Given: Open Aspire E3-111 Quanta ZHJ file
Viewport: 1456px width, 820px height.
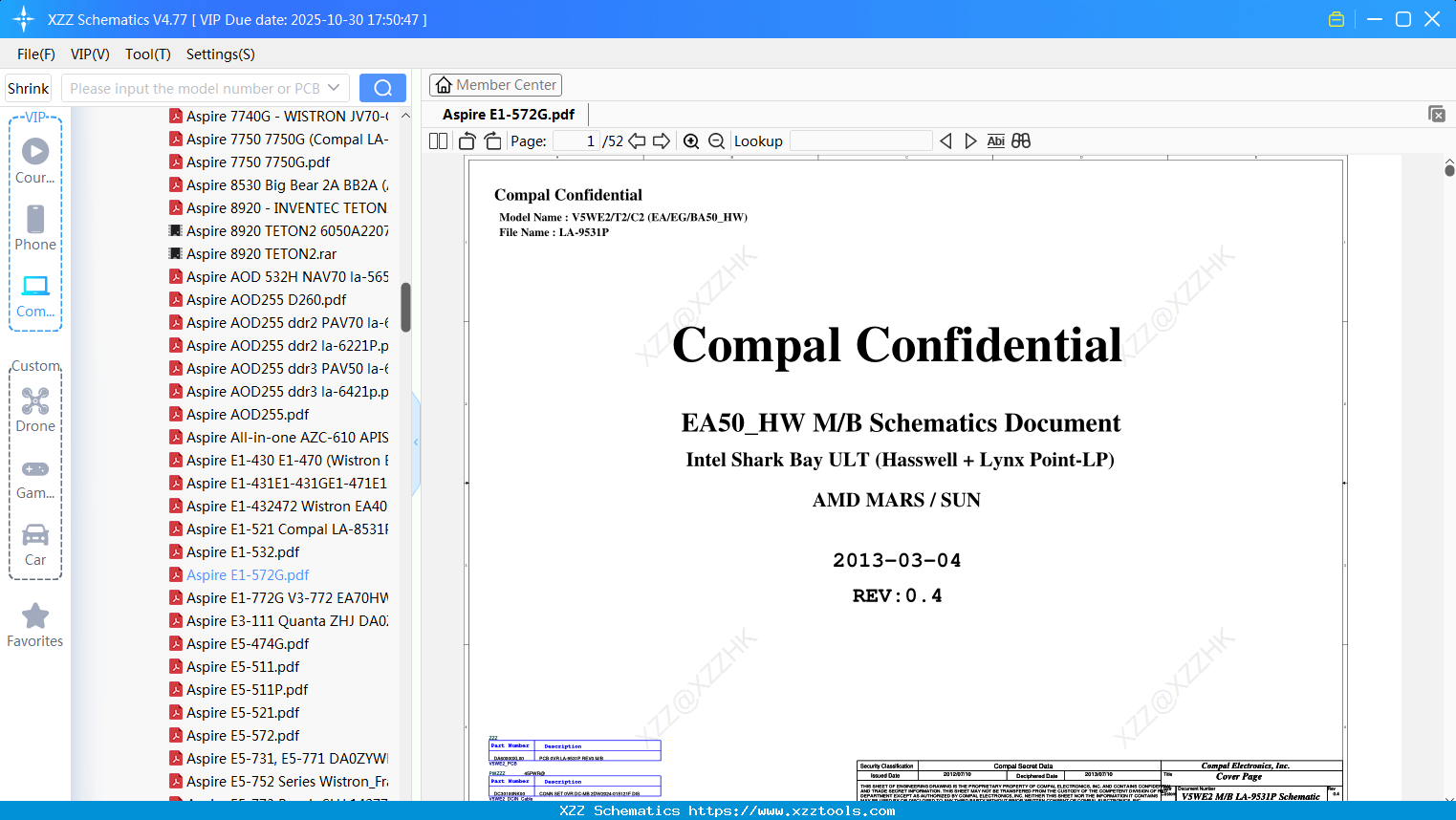Looking at the screenshot, I should point(287,621).
